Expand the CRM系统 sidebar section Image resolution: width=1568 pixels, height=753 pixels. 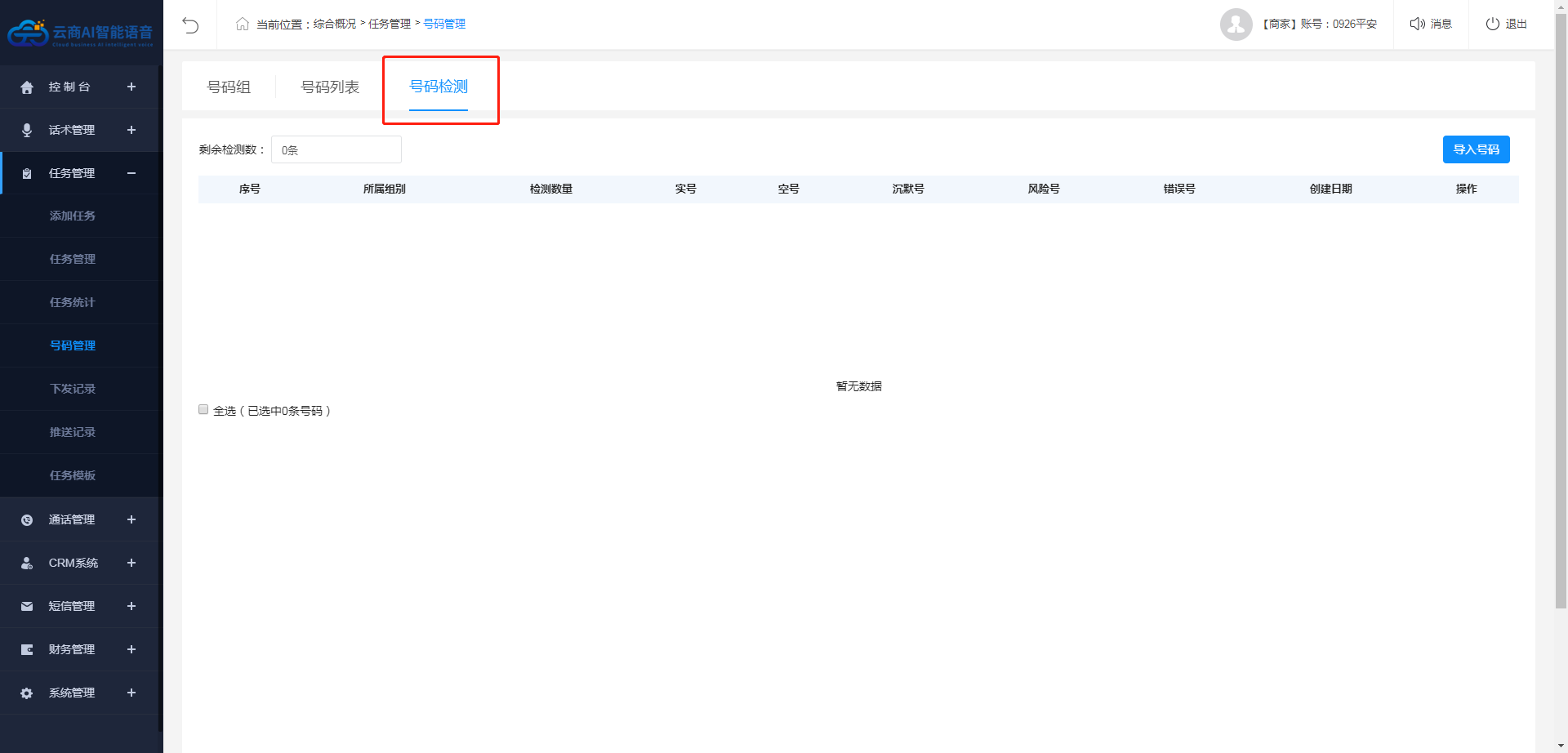click(x=131, y=563)
